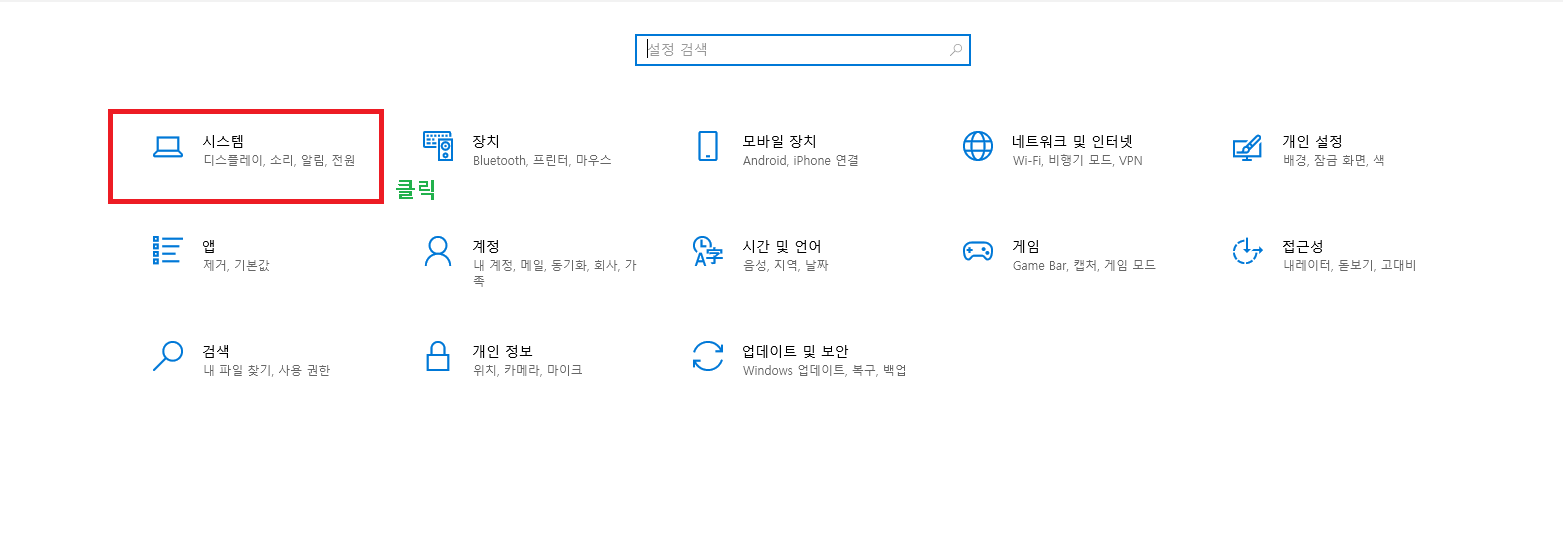This screenshot has width=1563, height=533.
Task: Open the 네트워크 및 인터넷 globe icon
Action: [x=978, y=146]
